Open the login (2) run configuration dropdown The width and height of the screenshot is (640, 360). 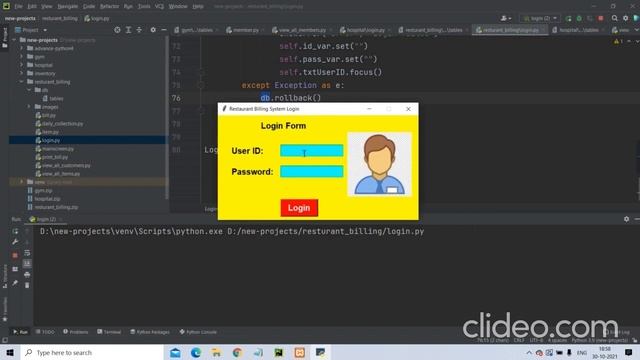(540, 18)
